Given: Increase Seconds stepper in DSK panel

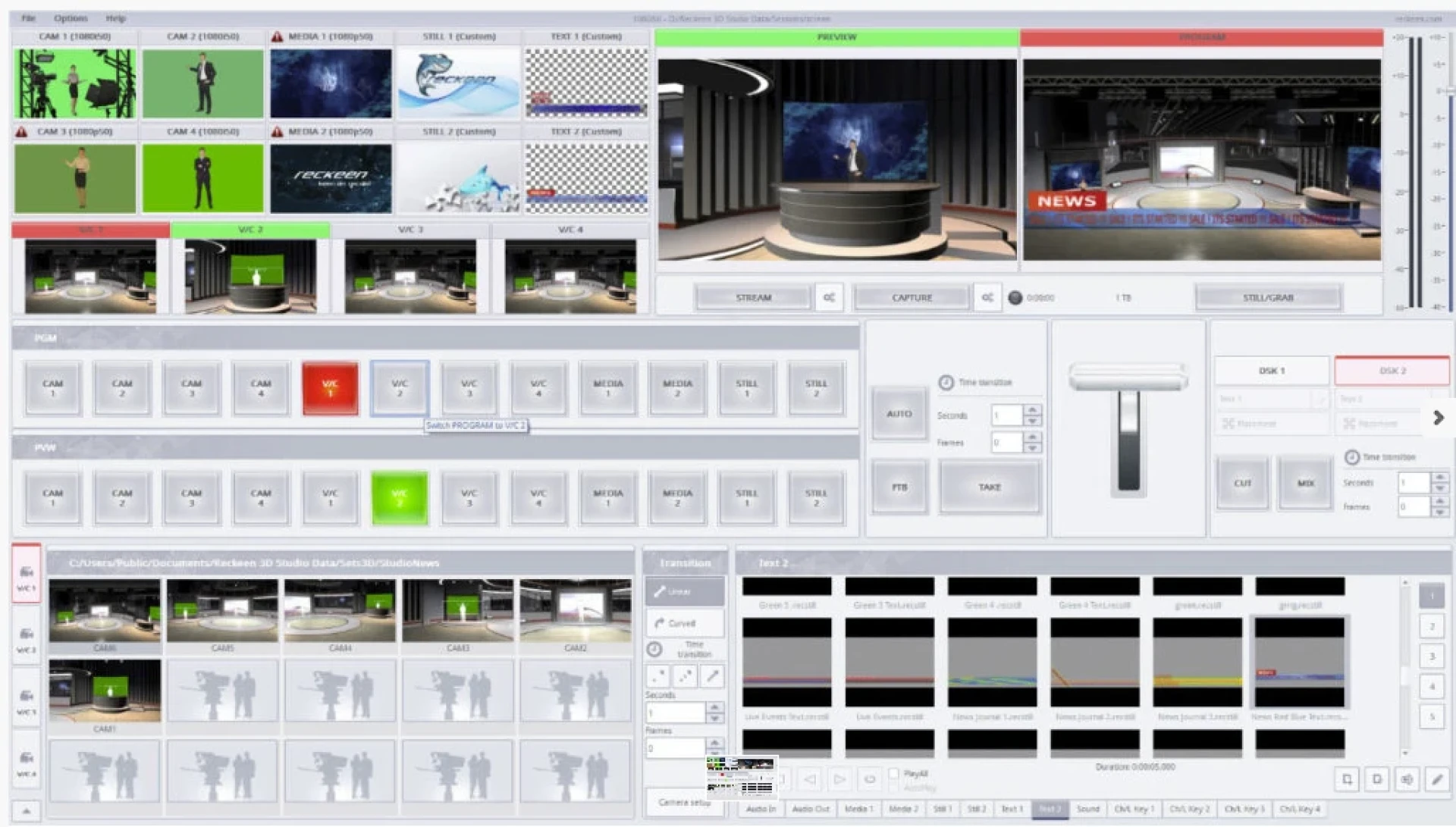Looking at the screenshot, I should point(1439,477).
